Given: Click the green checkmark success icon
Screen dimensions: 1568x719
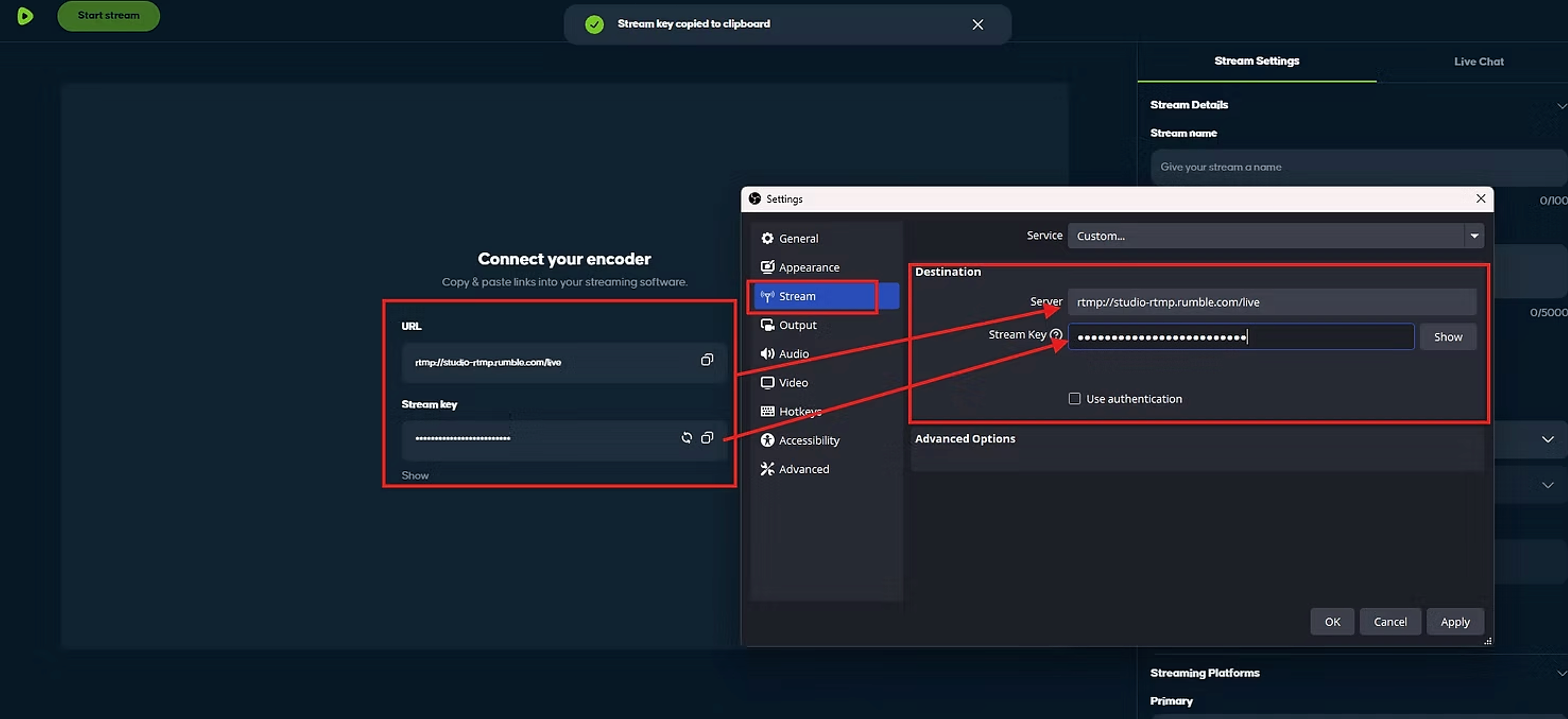Looking at the screenshot, I should [x=594, y=24].
